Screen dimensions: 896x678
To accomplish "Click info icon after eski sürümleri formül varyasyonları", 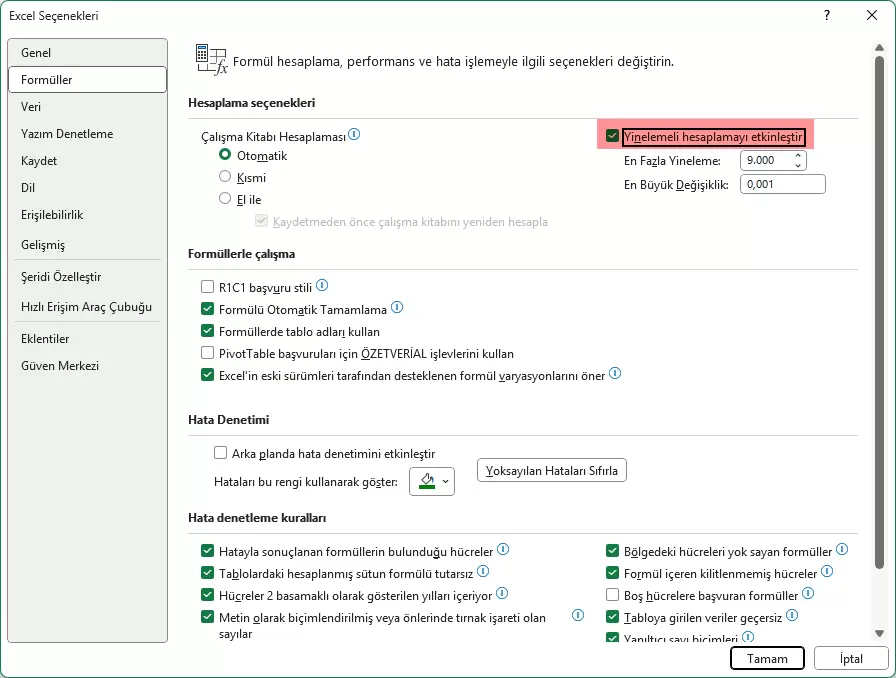I will [x=615, y=374].
